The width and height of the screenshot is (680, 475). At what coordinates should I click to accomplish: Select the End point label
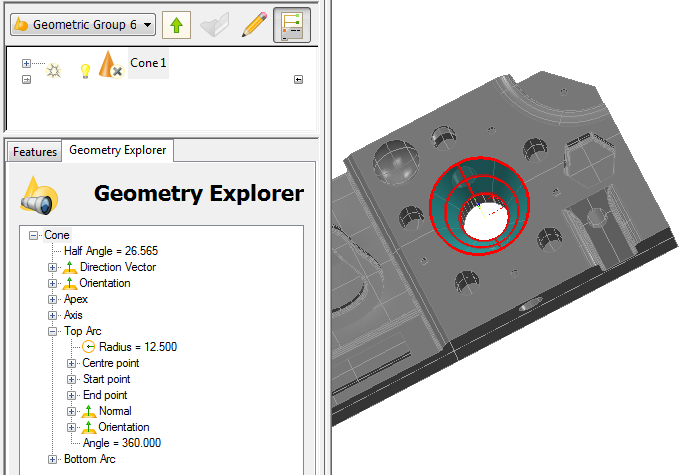[105, 395]
